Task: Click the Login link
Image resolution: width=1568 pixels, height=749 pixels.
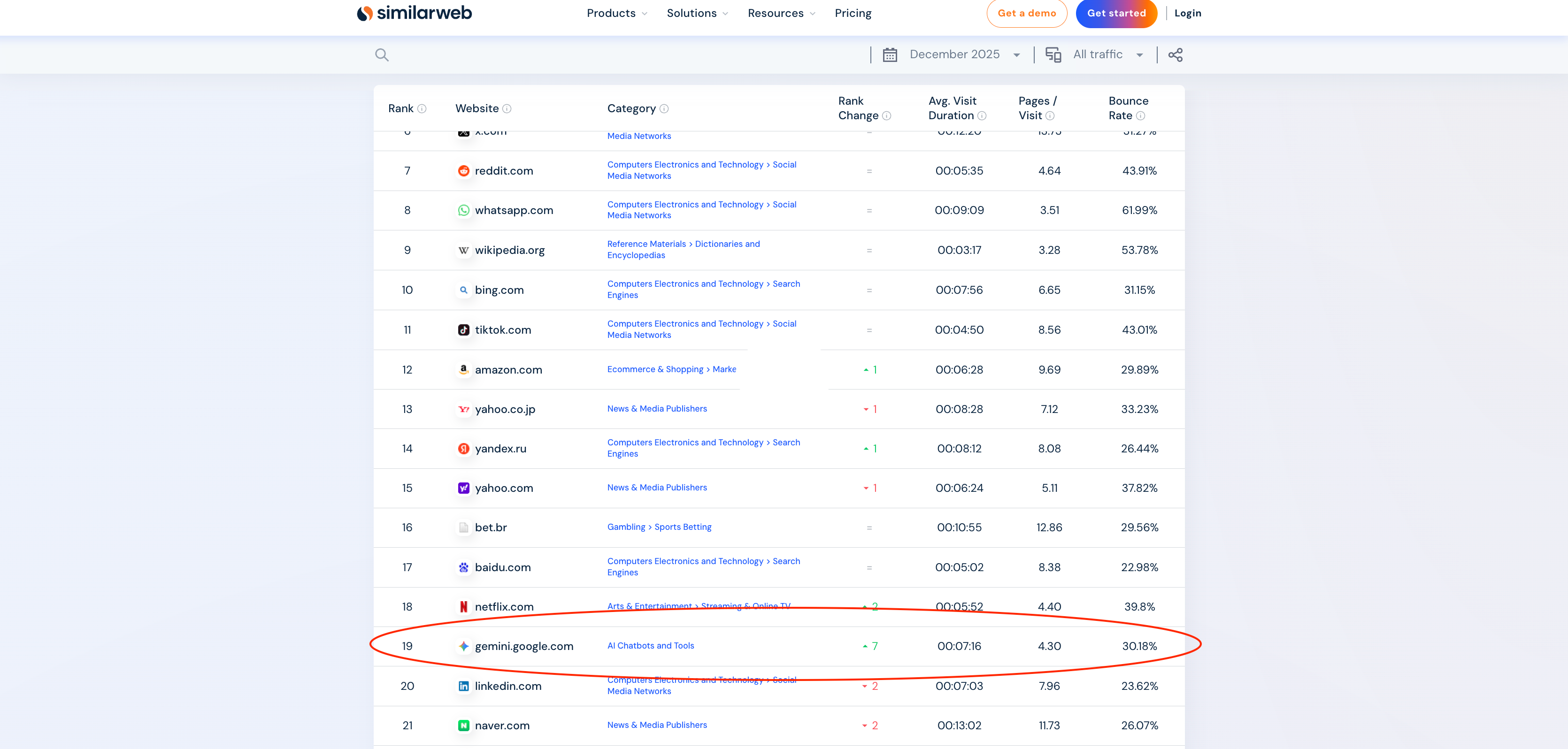Action: [1188, 14]
